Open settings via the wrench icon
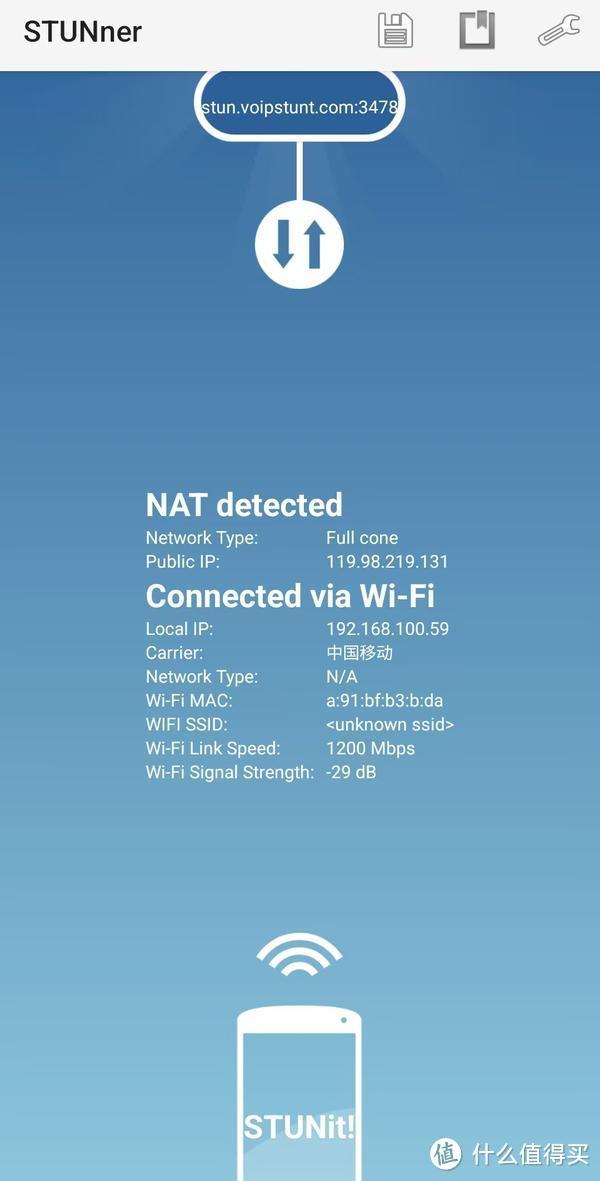Screen dimensions: 600x1181 559,31
